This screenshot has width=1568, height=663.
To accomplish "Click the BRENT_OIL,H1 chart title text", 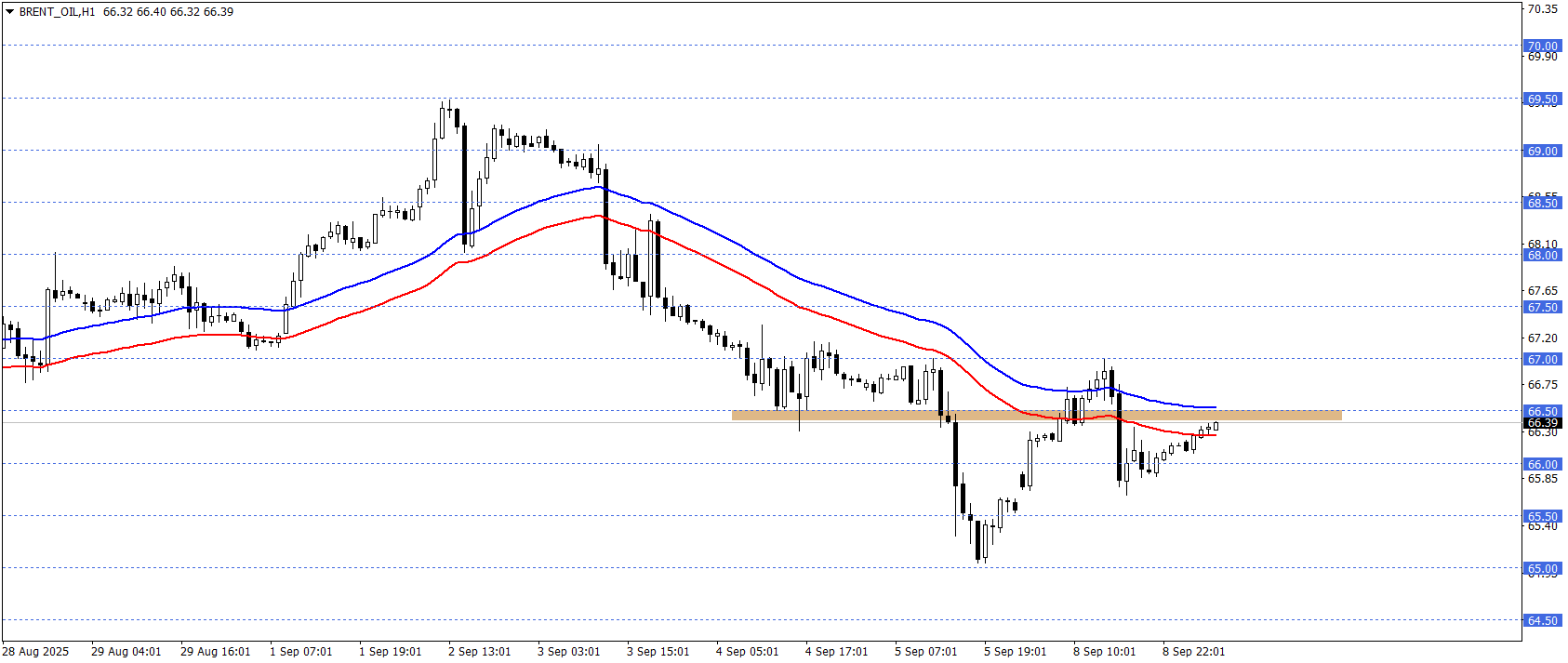I will 58,12.
